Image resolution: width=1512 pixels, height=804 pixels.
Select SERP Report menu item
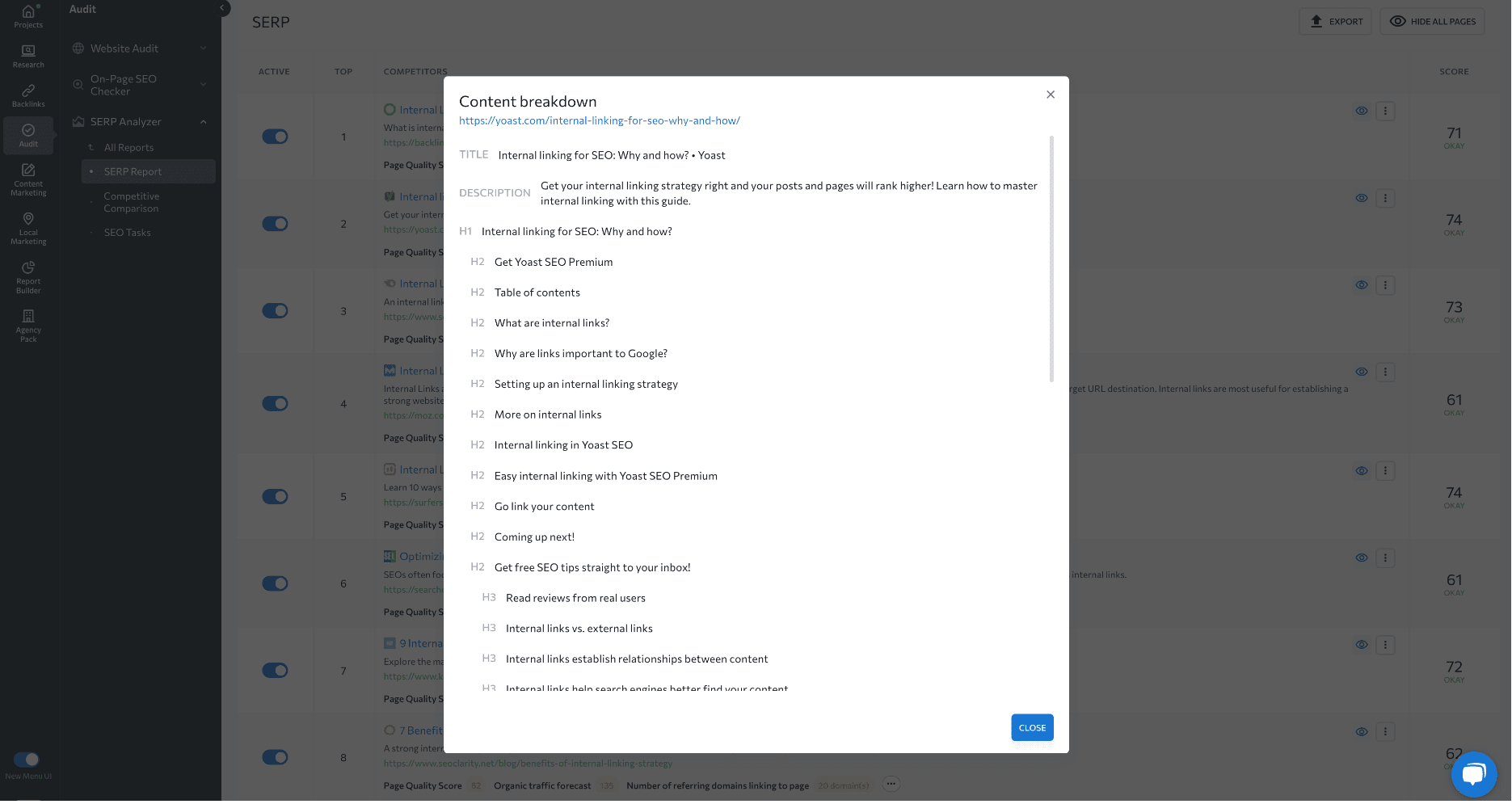pos(149,171)
